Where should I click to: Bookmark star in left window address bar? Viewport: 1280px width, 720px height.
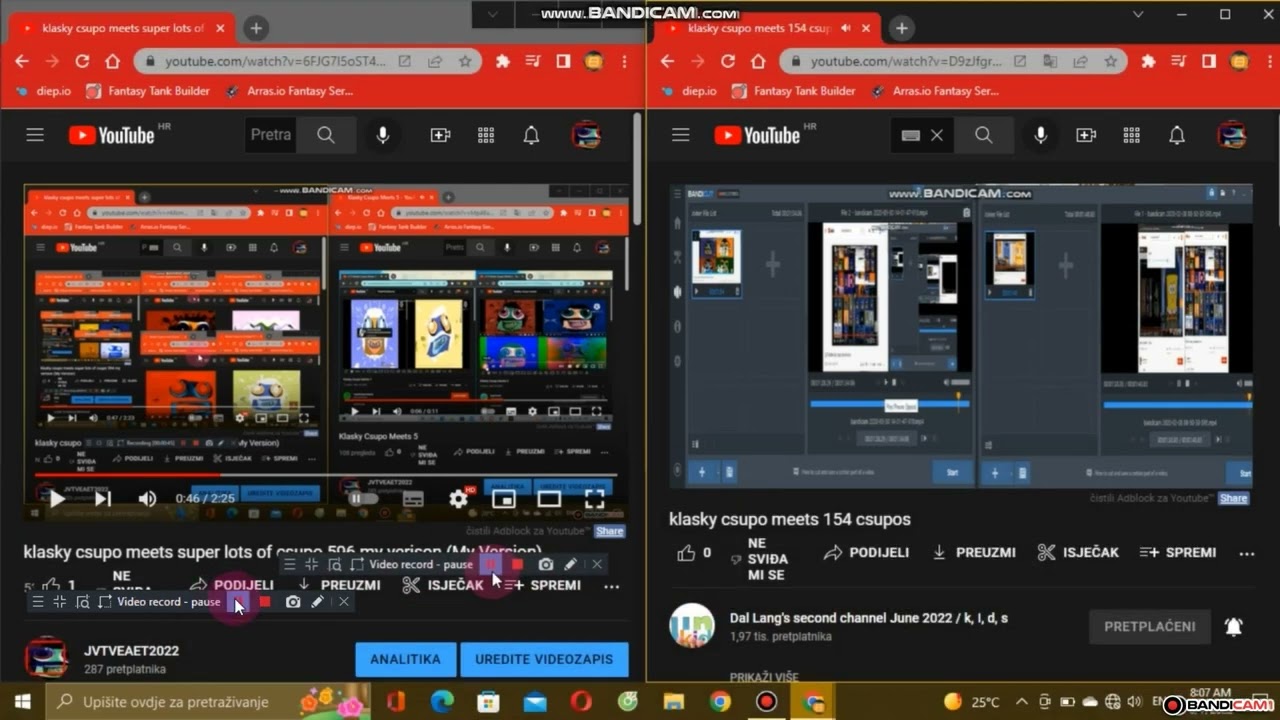click(465, 61)
